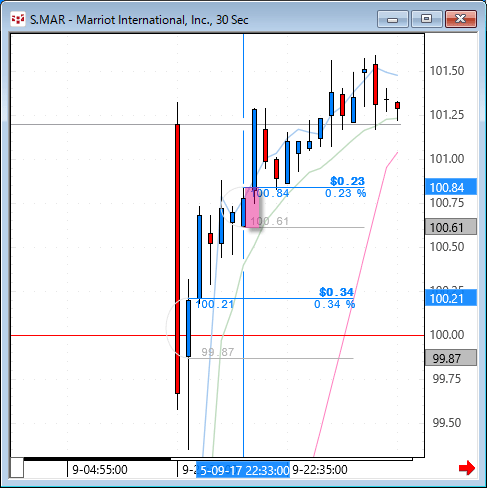Click the gray 100.61 price marker on axis

[451, 227]
